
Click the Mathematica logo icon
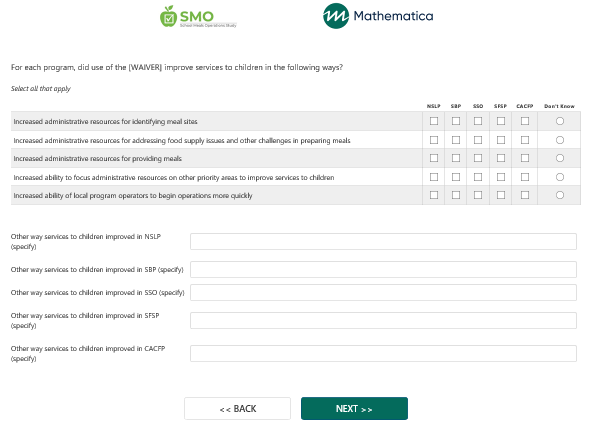(x=336, y=16)
